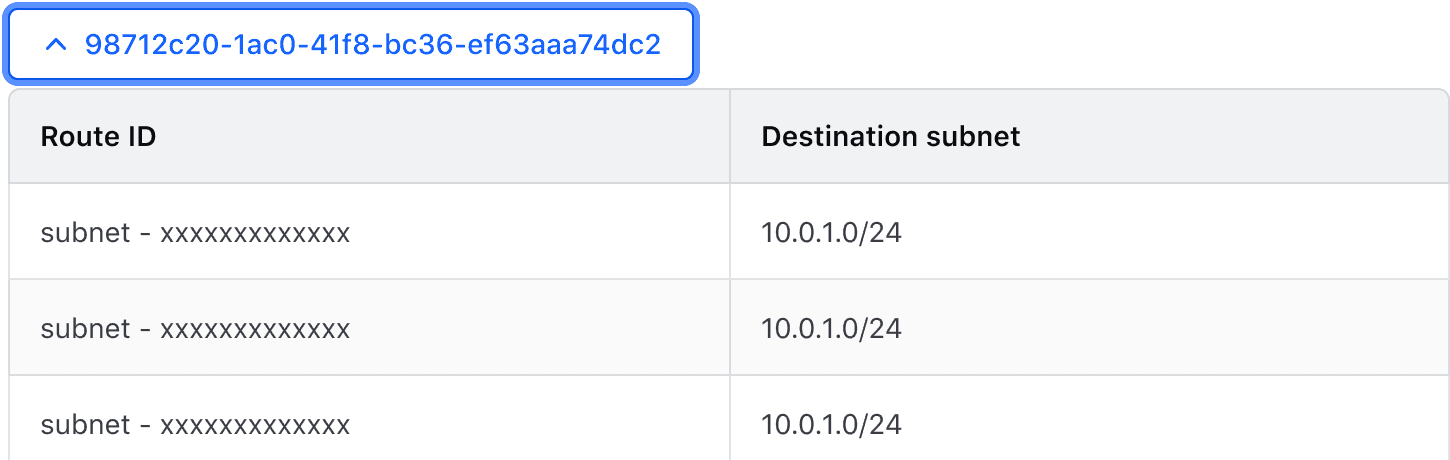
Task: Click the divider between the two column headers
Action: [730, 137]
